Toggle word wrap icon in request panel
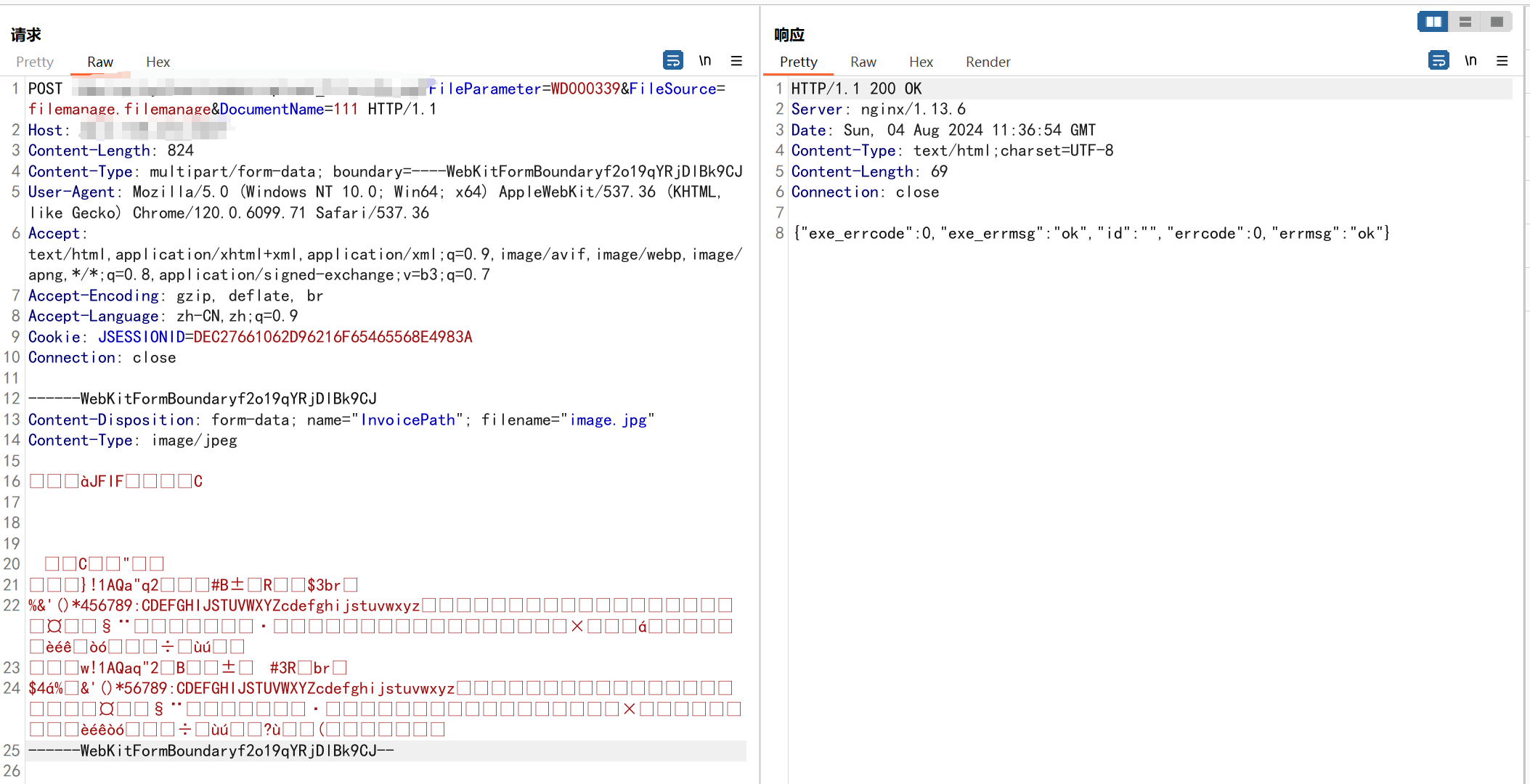 [672, 60]
